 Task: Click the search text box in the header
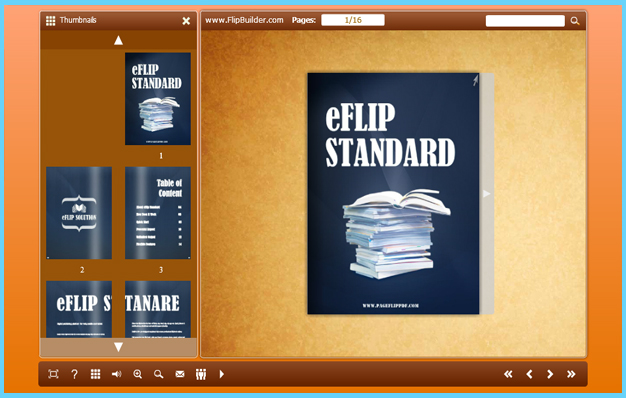525,21
